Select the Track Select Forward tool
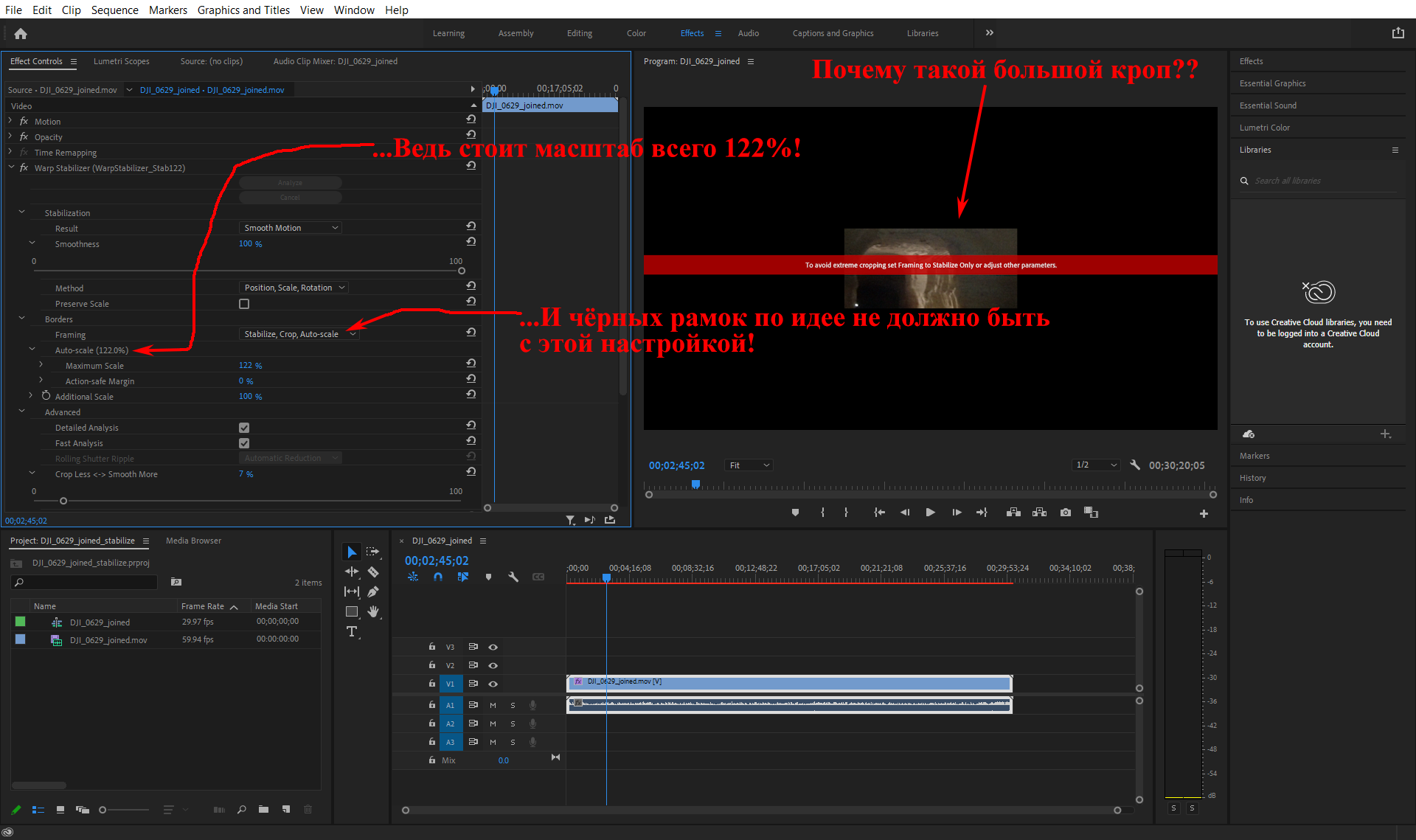This screenshot has width=1416, height=840. click(x=373, y=552)
